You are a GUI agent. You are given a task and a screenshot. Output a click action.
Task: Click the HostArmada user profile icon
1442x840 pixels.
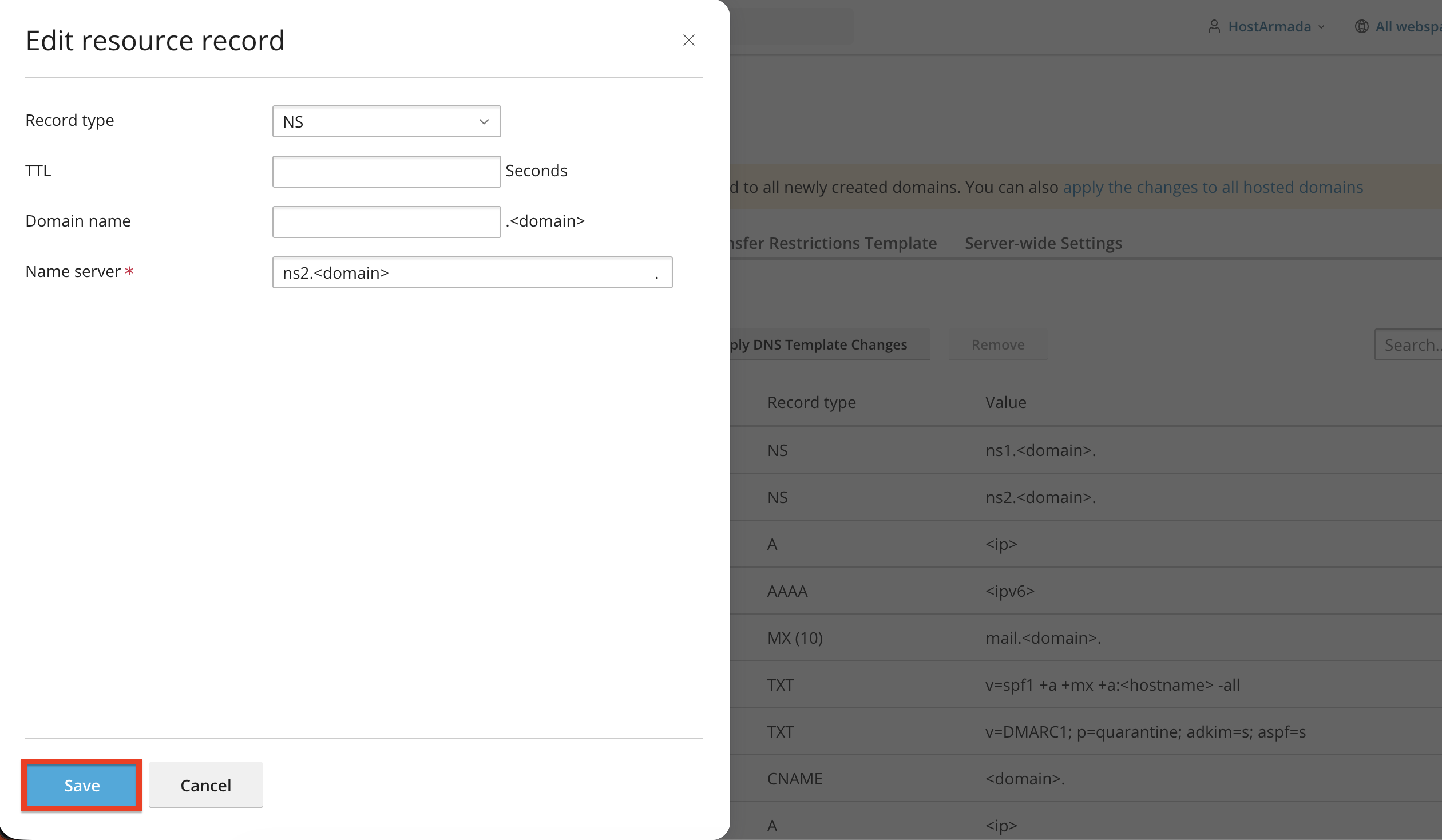click(x=1214, y=26)
